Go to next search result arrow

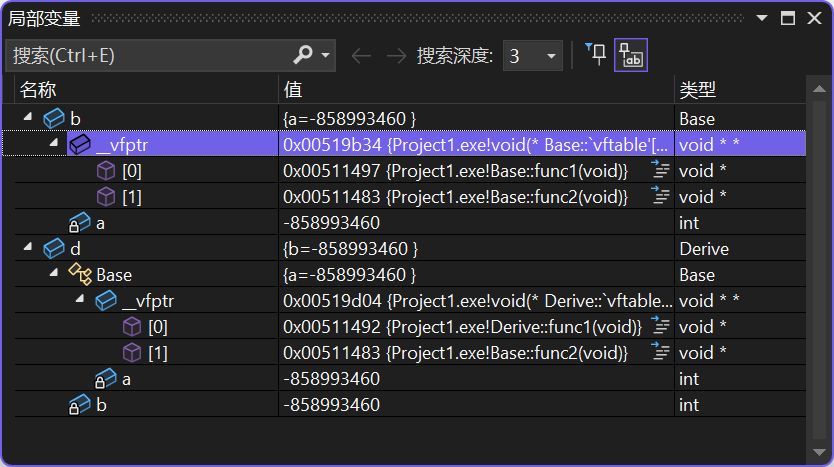[x=396, y=55]
